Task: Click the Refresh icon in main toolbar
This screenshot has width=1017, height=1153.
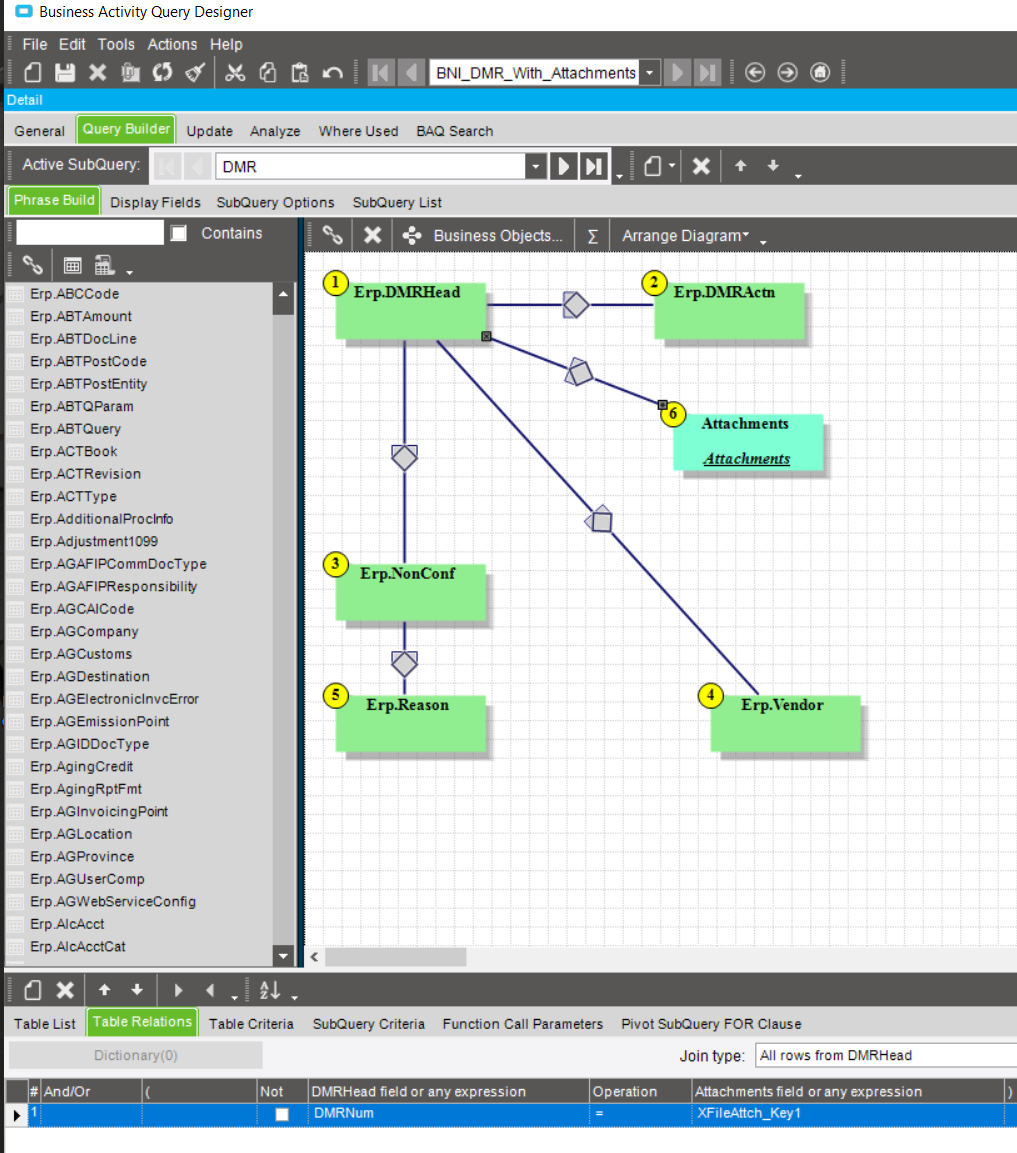Action: click(x=162, y=73)
